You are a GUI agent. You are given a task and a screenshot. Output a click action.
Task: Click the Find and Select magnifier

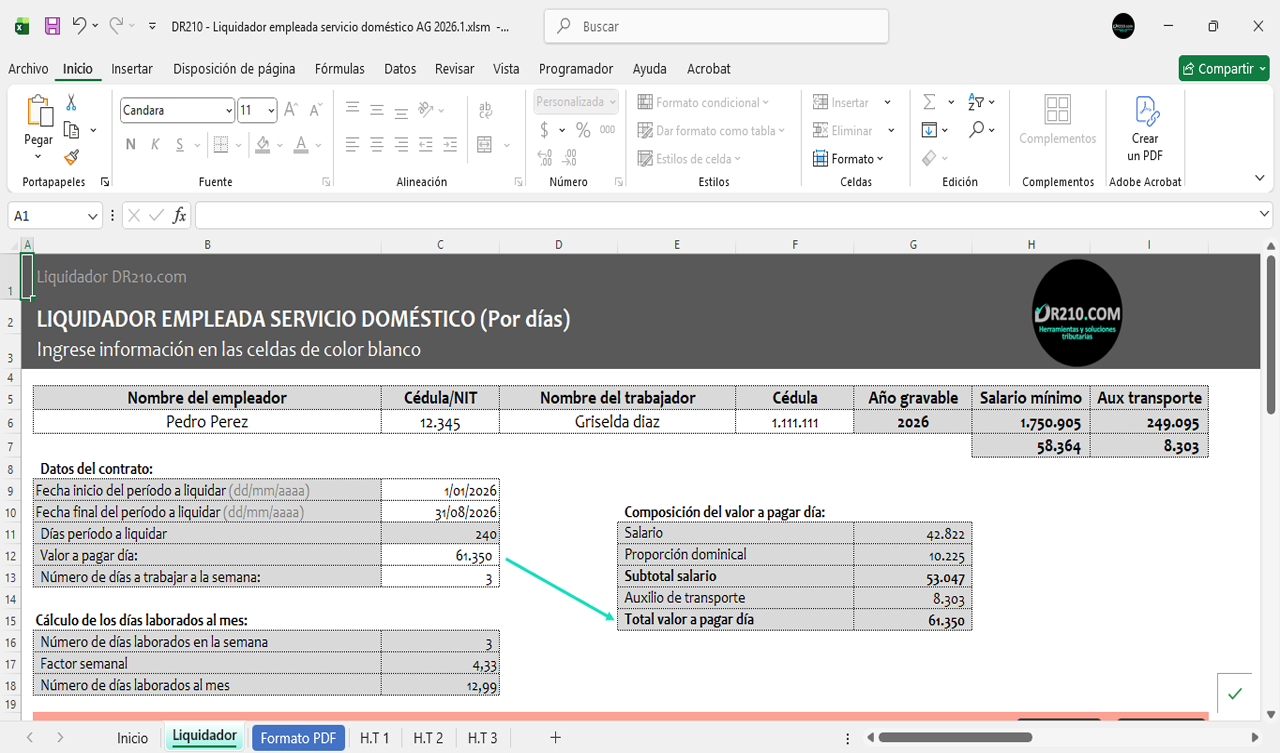click(977, 130)
